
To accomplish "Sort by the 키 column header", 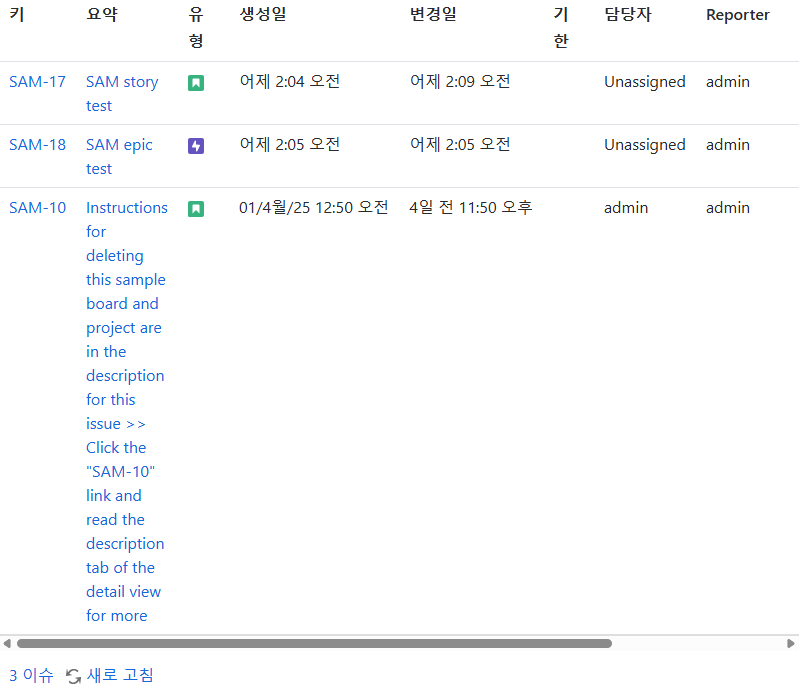I will (17, 14).
